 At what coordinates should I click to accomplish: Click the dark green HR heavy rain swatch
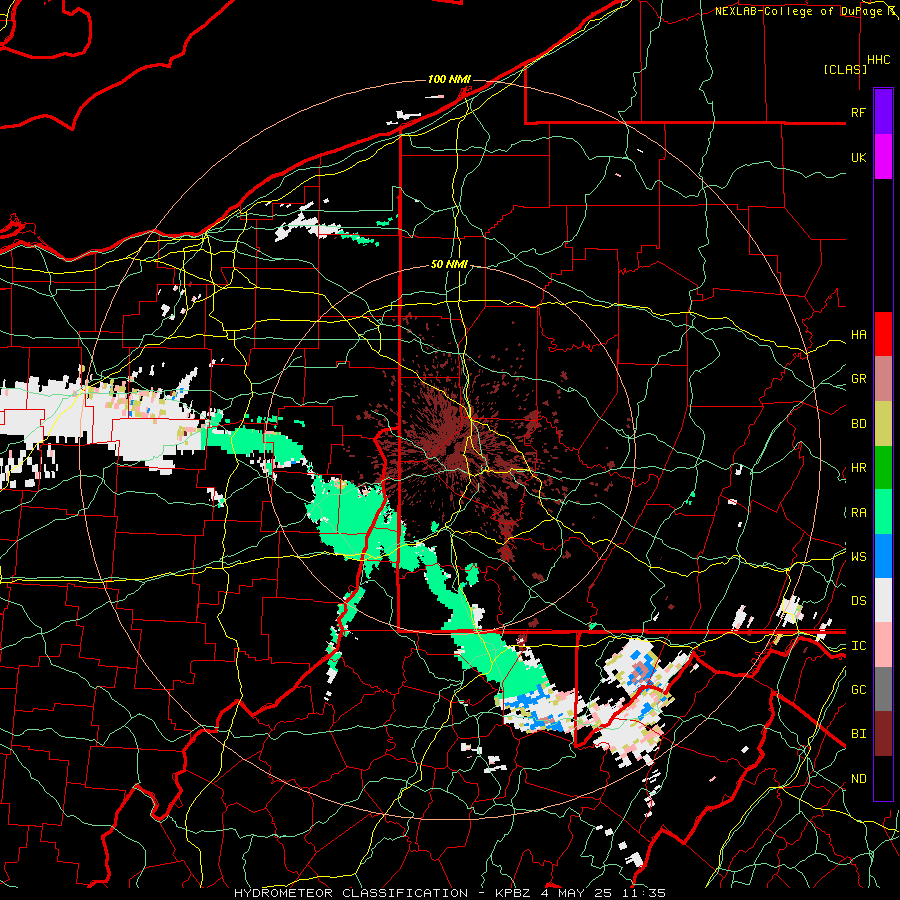click(x=883, y=468)
